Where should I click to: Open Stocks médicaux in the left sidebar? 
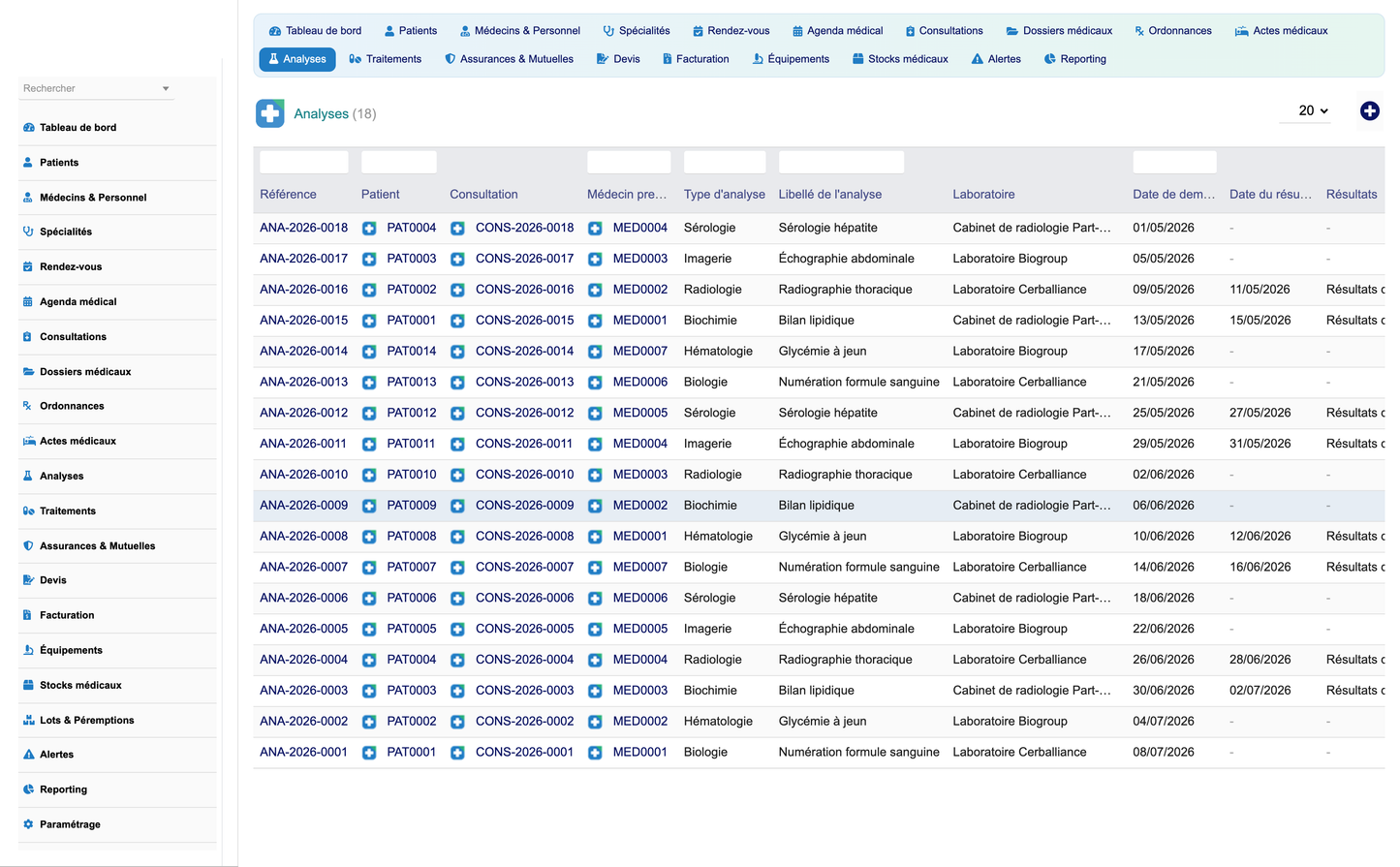coord(80,686)
